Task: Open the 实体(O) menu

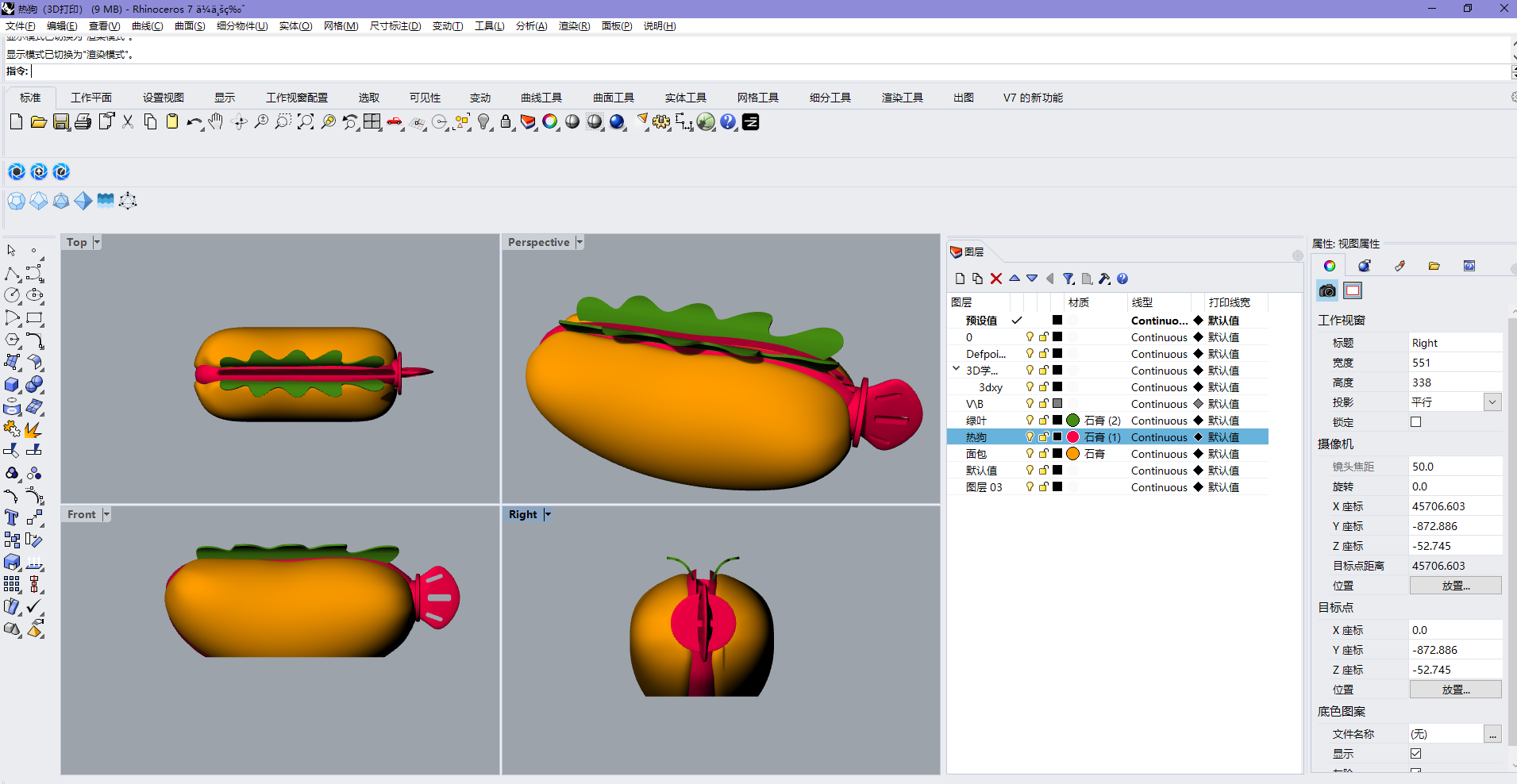Action: click(295, 25)
